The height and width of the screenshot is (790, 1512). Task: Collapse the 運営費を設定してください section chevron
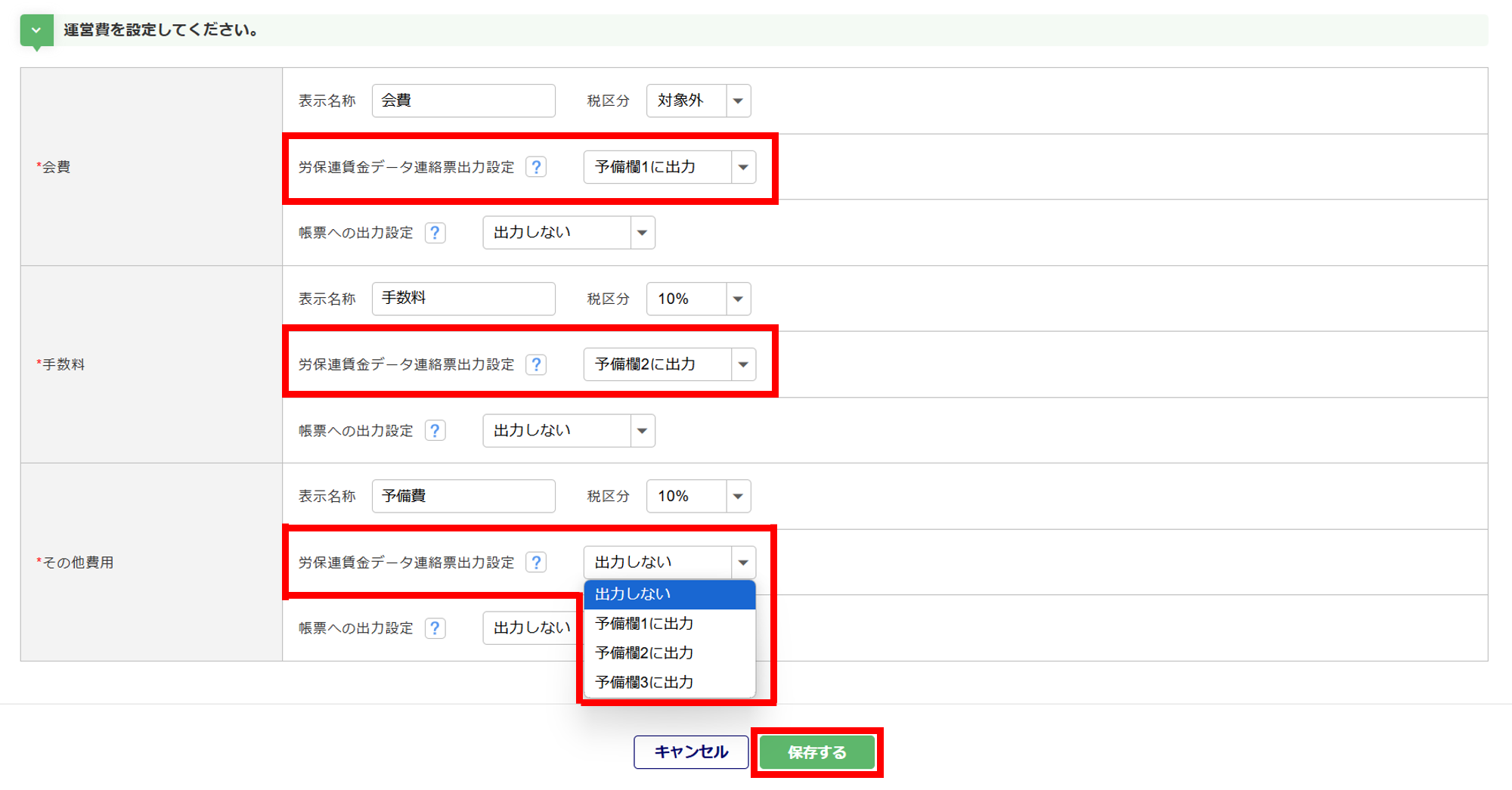click(36, 30)
